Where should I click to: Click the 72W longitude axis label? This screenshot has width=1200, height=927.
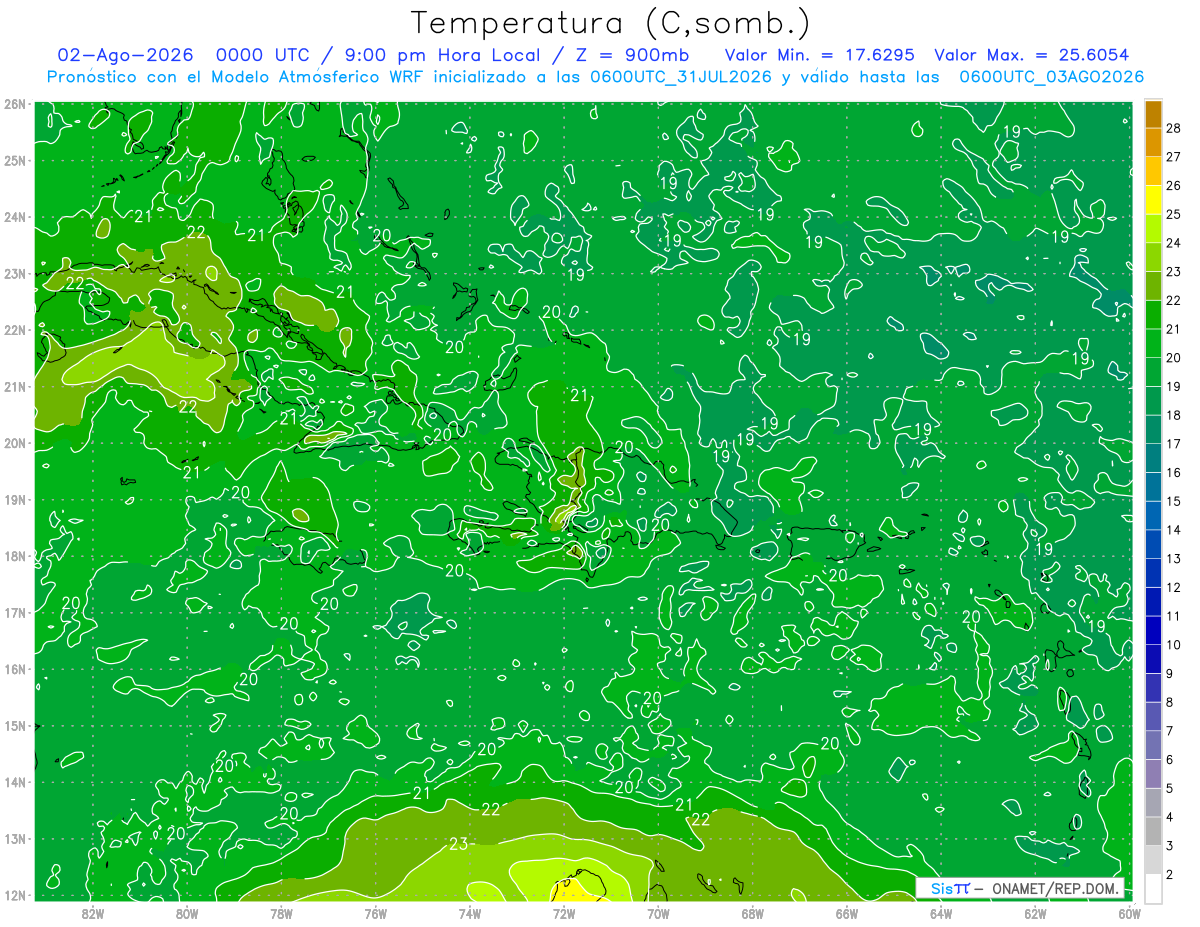point(564,913)
